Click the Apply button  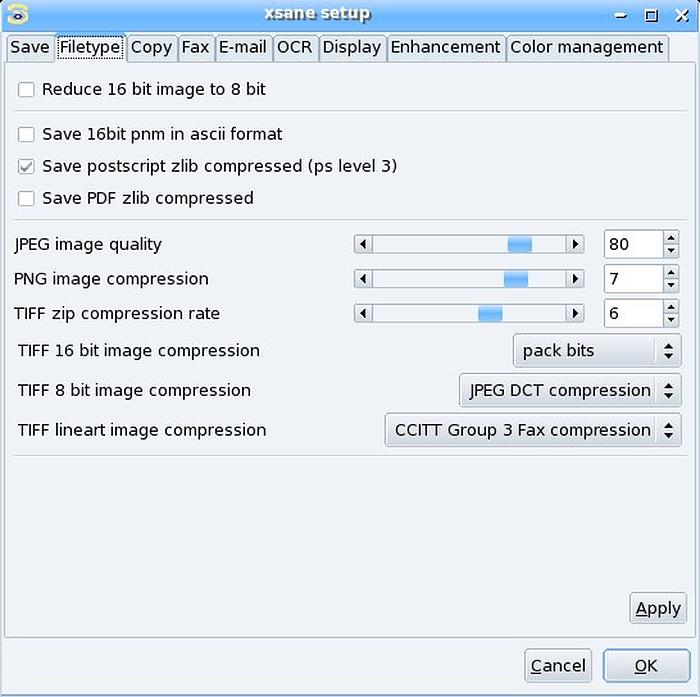[658, 608]
